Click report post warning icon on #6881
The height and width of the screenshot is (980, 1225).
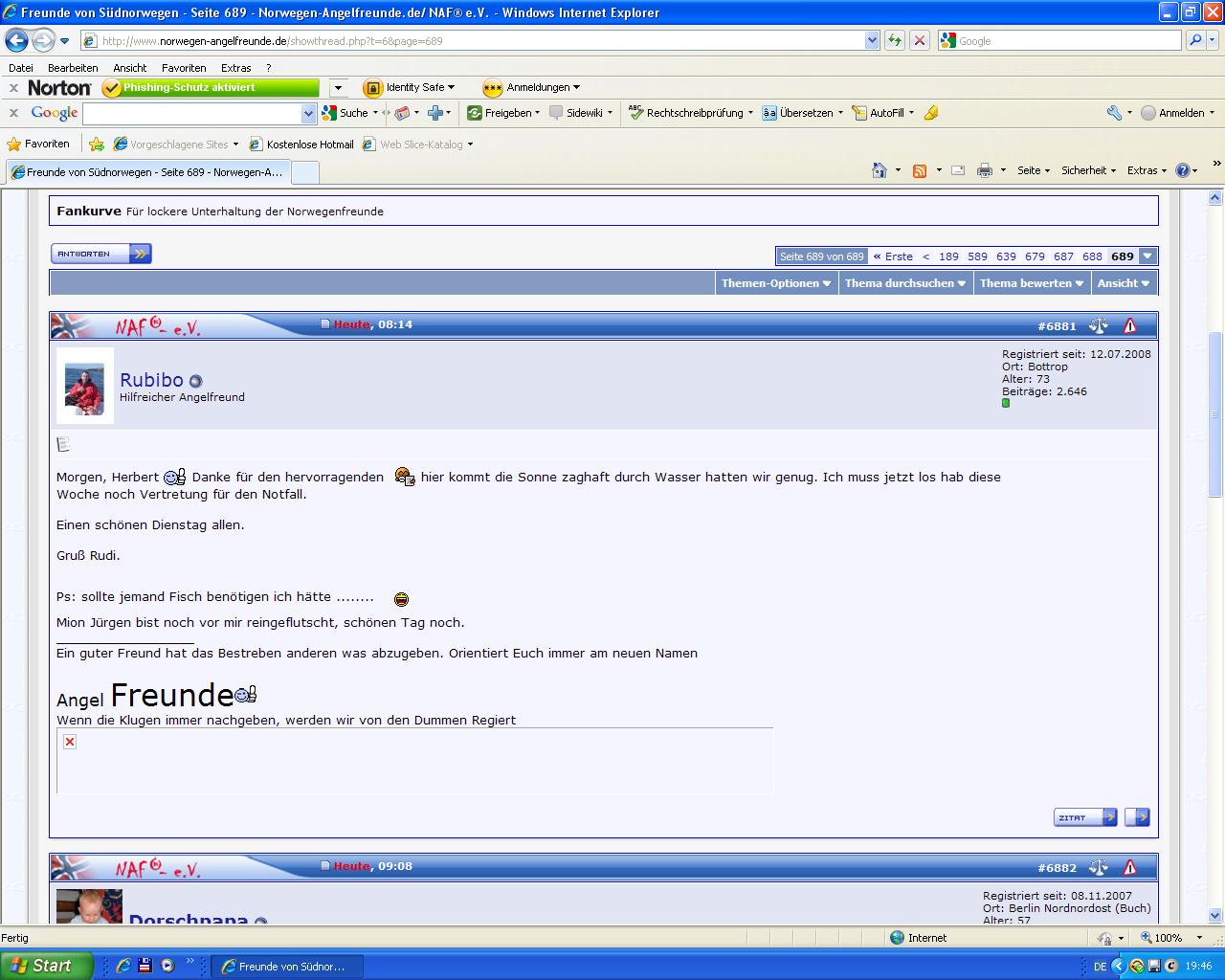[1129, 325]
